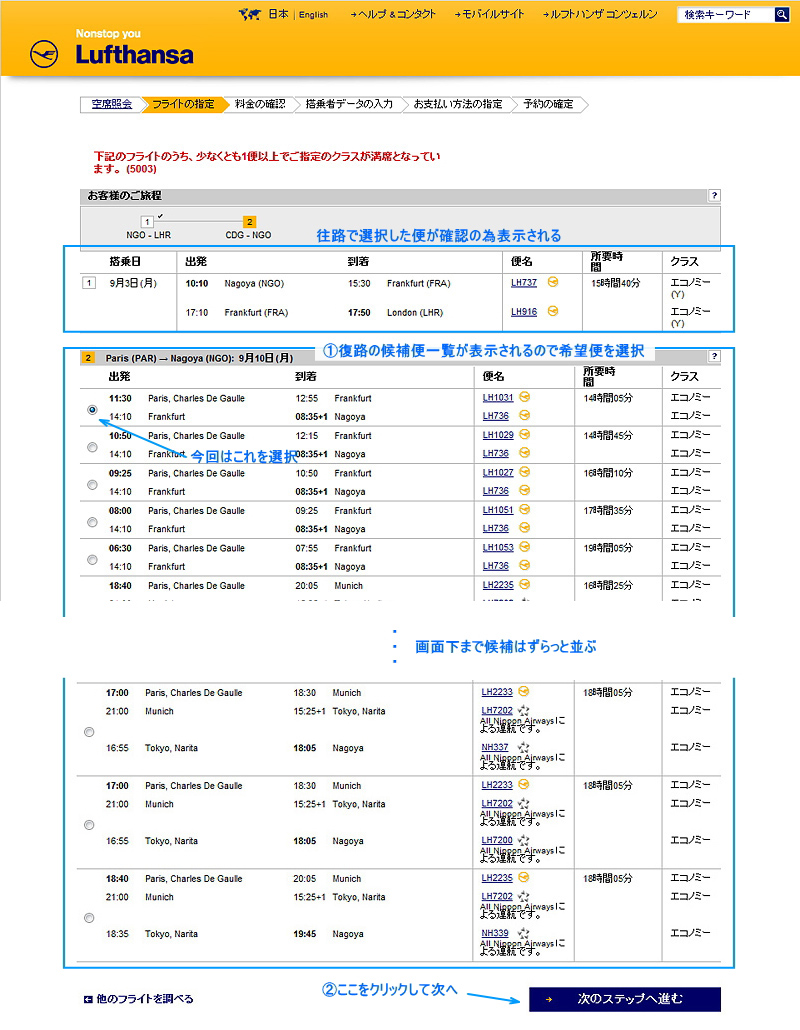This screenshot has width=800, height=1030.
Task: Open the 予約の確定 step
Action: point(548,104)
